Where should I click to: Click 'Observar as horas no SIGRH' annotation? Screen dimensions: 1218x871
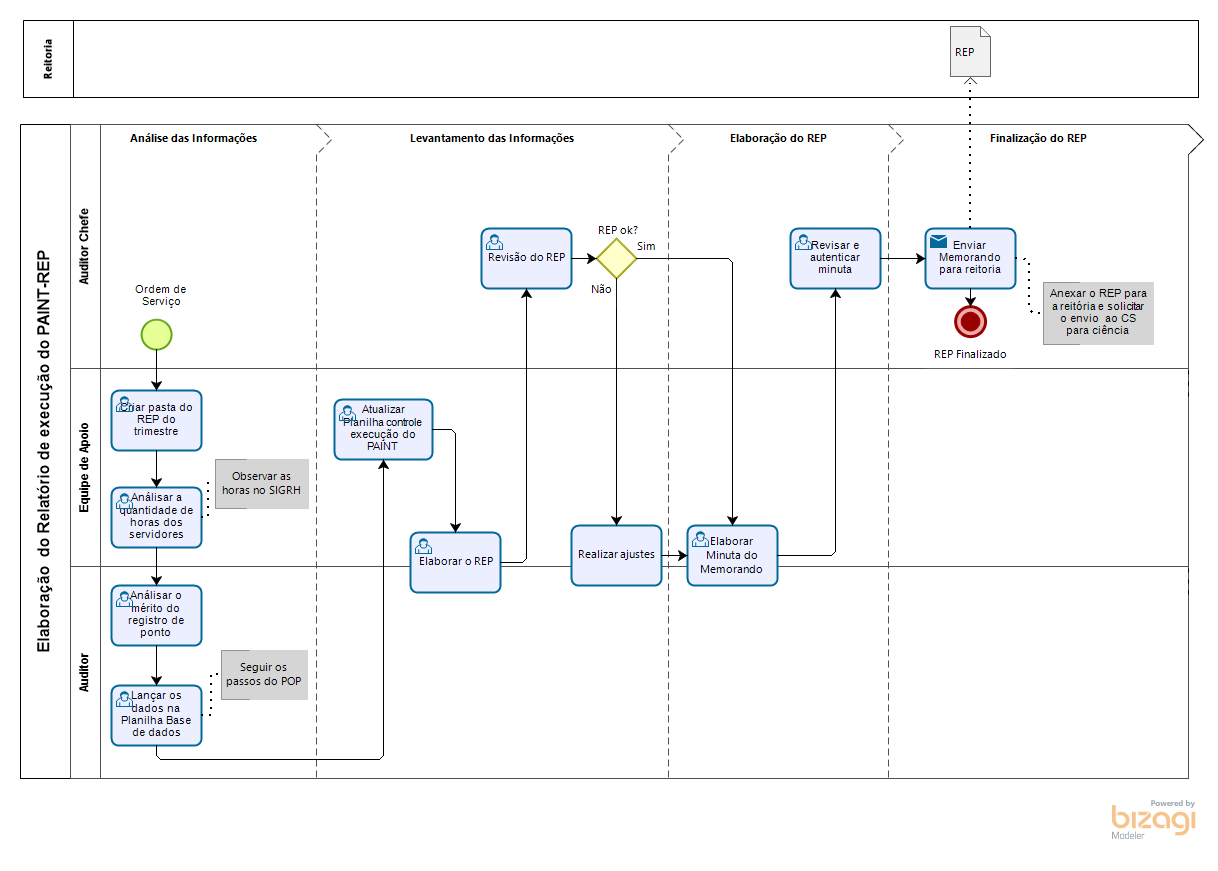tap(261, 484)
